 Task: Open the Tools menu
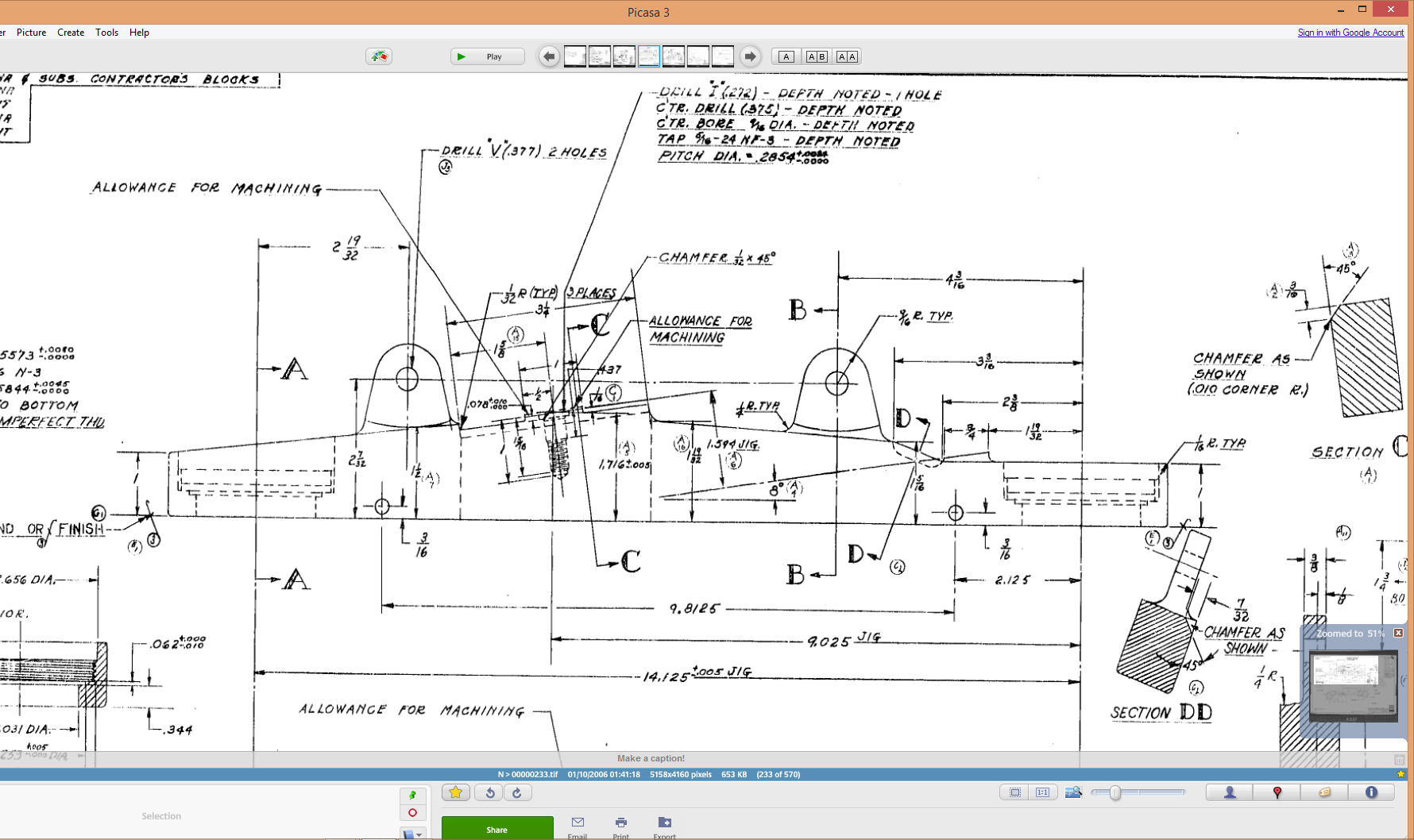tap(106, 33)
